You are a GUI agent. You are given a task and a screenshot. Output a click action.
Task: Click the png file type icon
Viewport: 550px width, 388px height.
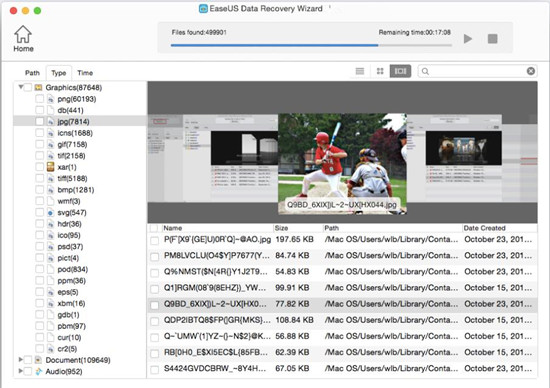tap(51, 99)
